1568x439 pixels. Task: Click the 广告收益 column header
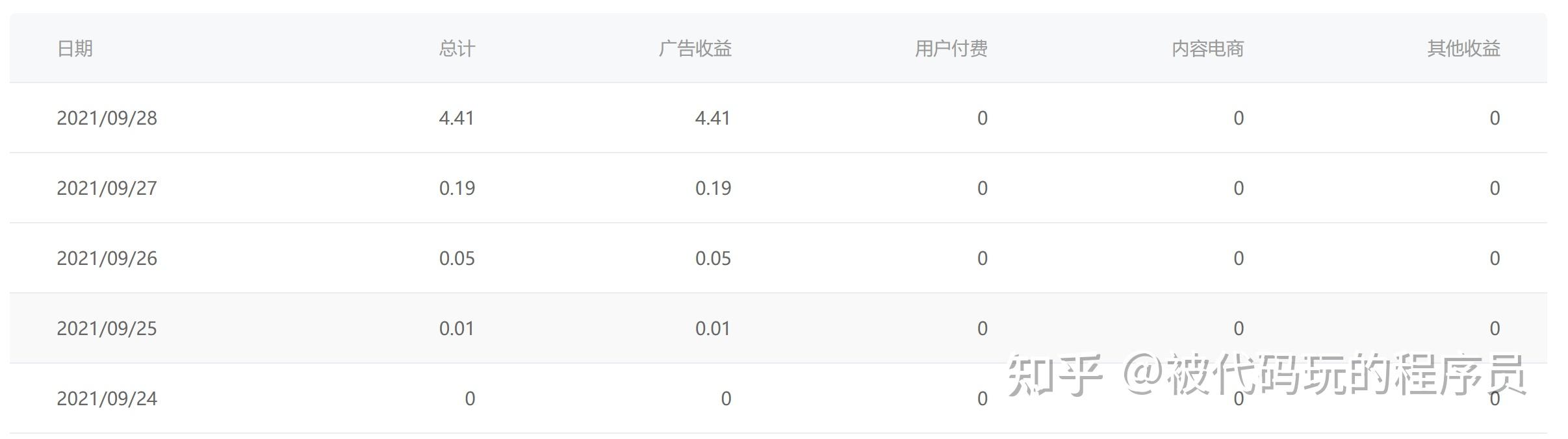pyautogui.click(x=695, y=49)
